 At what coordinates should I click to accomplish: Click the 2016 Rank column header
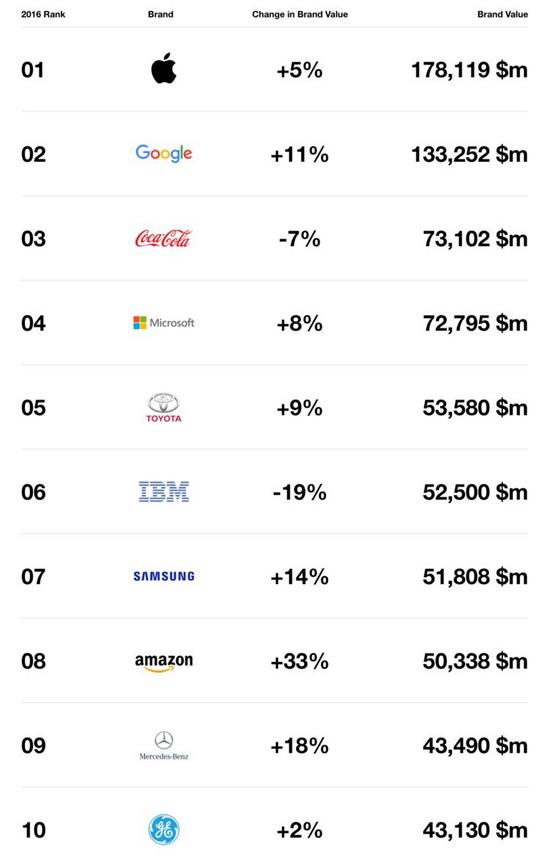[x=43, y=14]
